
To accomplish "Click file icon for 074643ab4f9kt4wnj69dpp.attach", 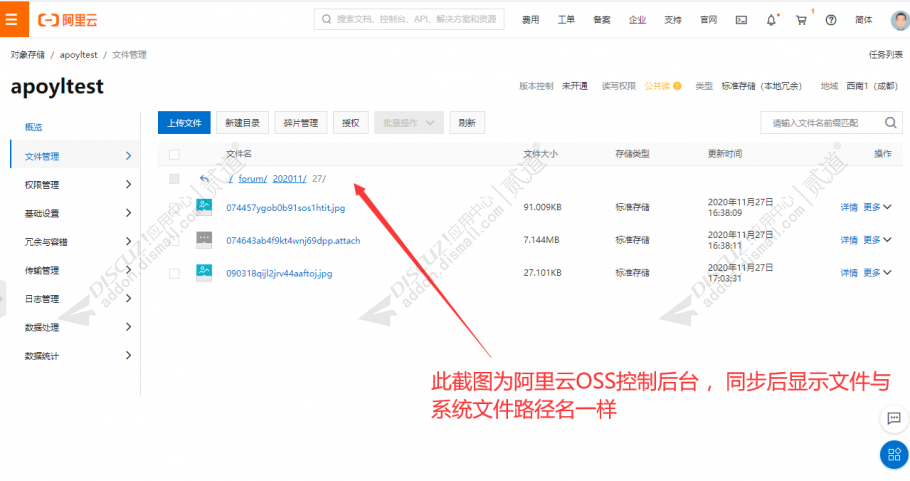I will 204,240.
